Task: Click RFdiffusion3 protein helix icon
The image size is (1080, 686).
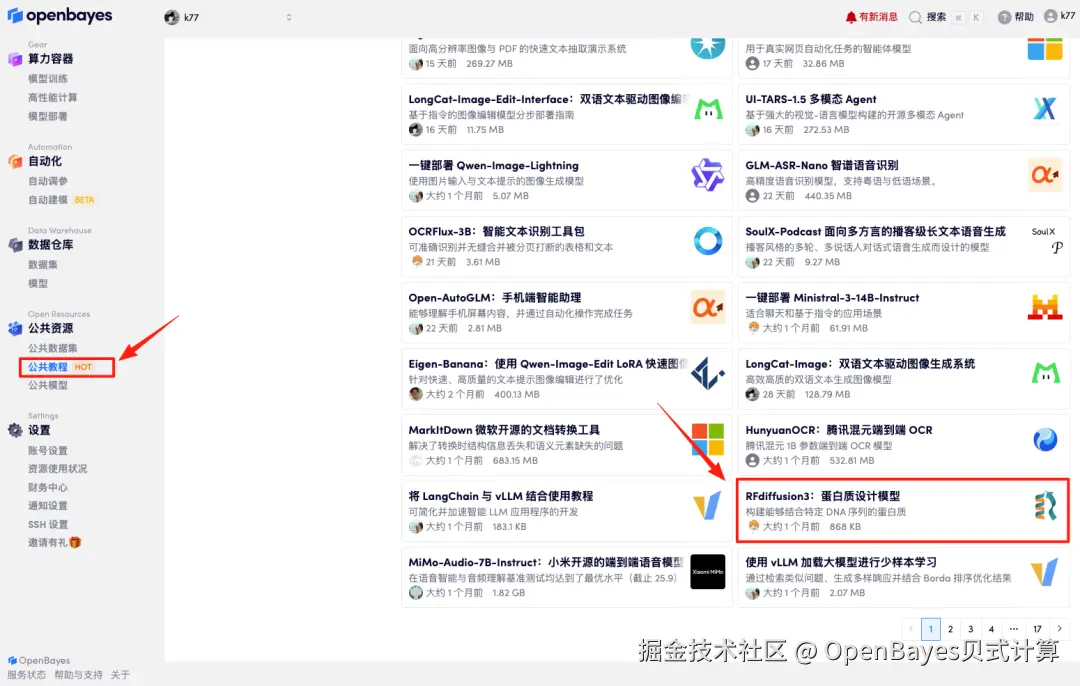Action: pyautogui.click(x=1045, y=506)
